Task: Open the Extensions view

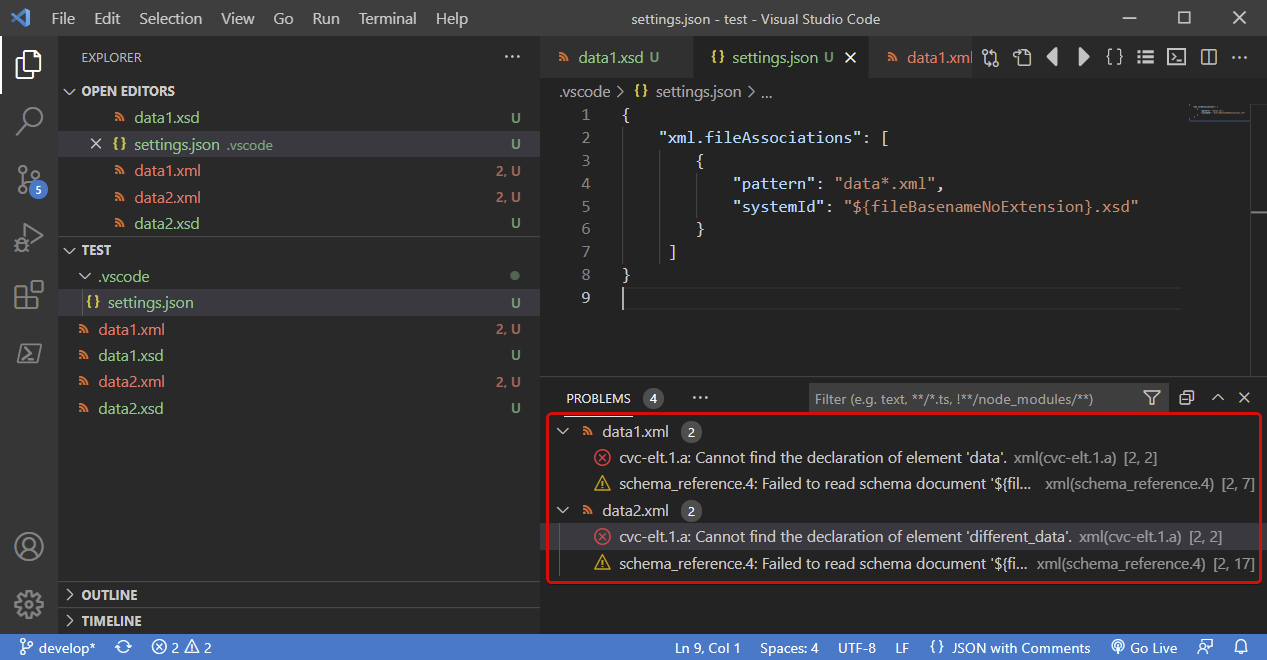Action: pos(29,295)
